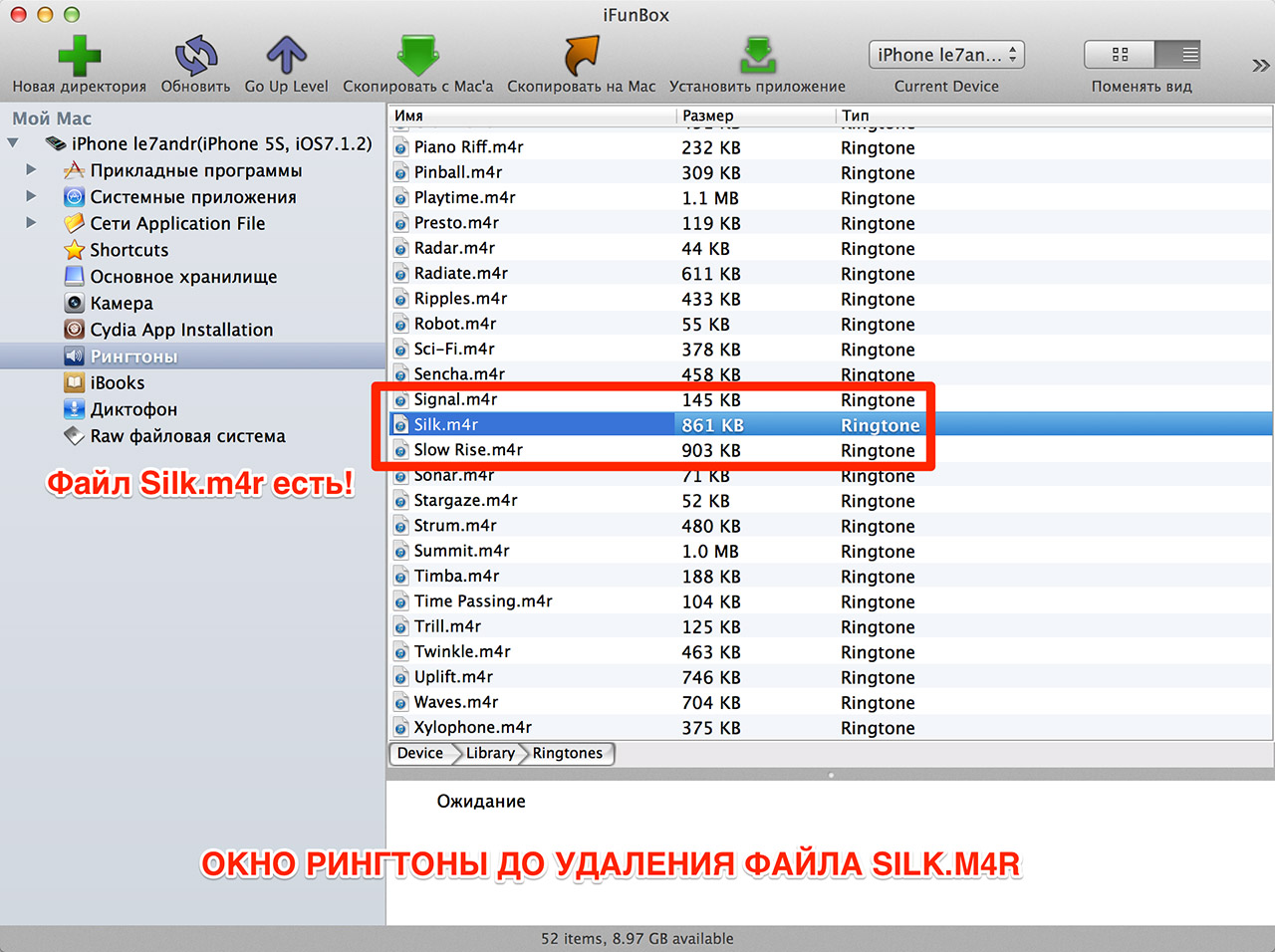Go to Ringtones breadcrumb
The height and width of the screenshot is (952, 1275).
[568, 753]
